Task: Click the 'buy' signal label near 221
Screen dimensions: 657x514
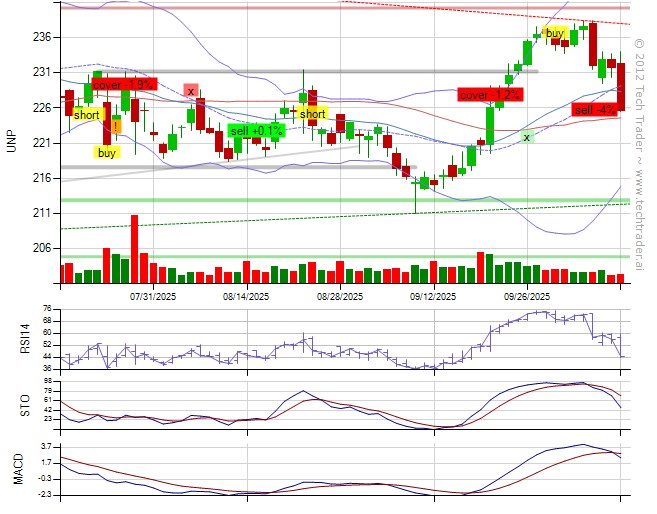Action: point(107,153)
